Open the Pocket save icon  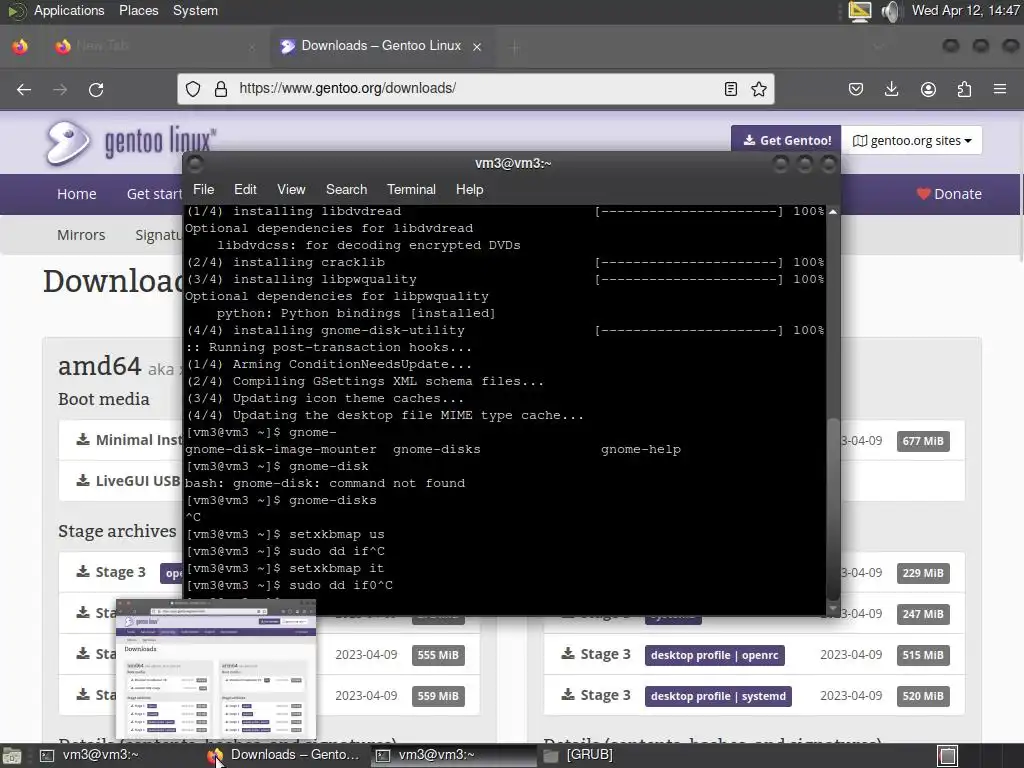[x=856, y=89]
